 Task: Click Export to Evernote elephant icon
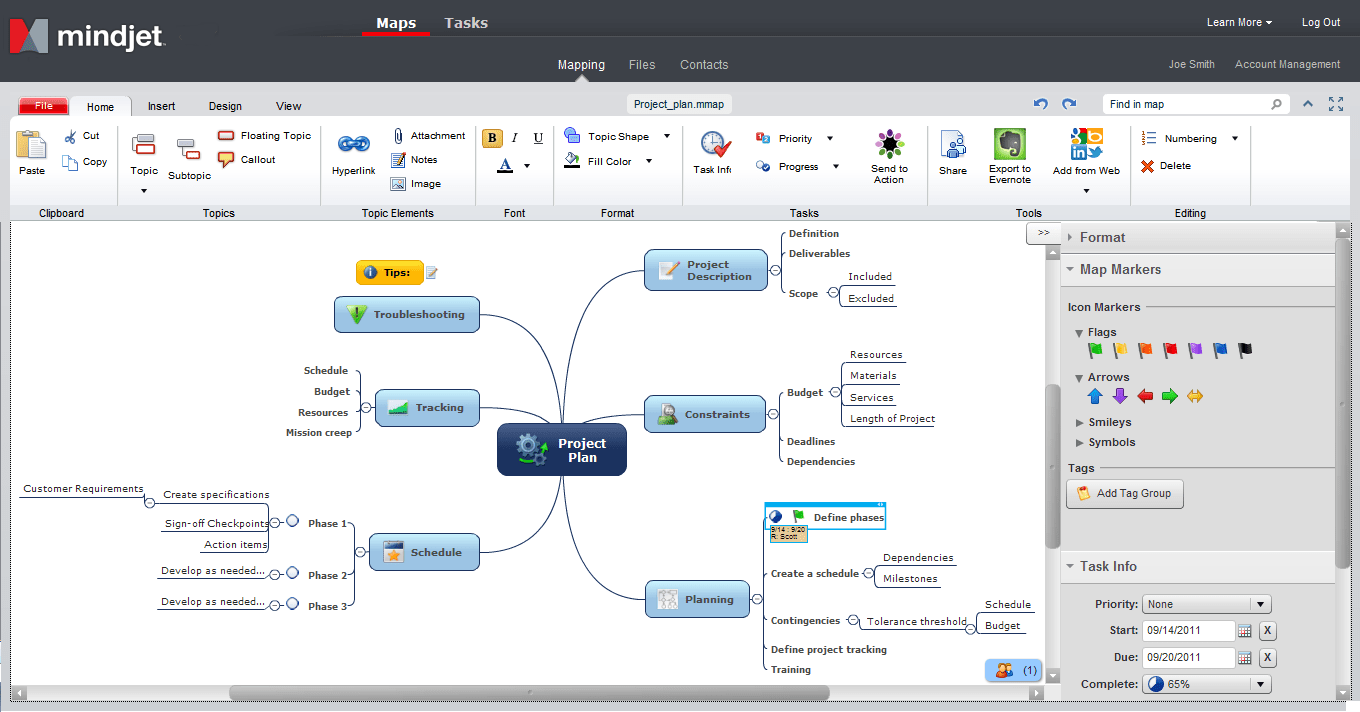tap(1009, 145)
